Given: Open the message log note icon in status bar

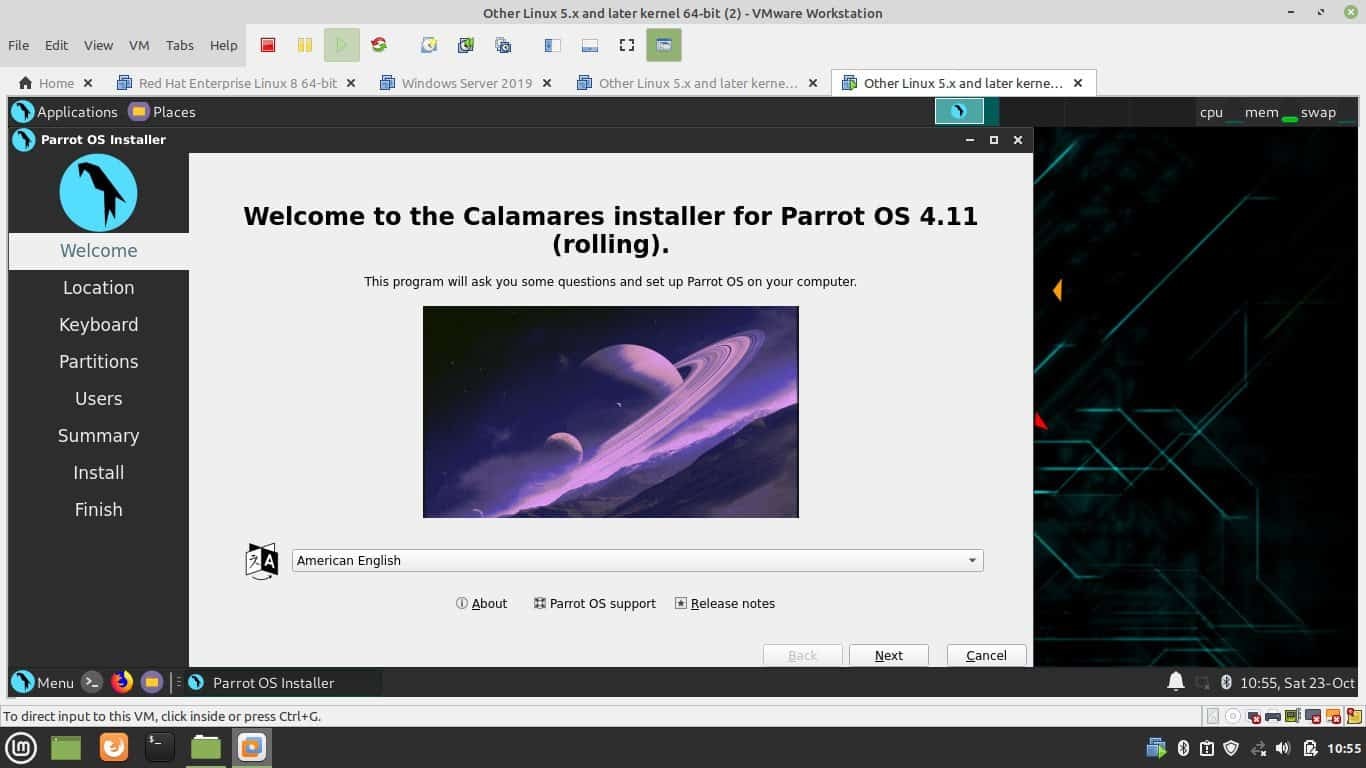Looking at the screenshot, I should 1353,716.
